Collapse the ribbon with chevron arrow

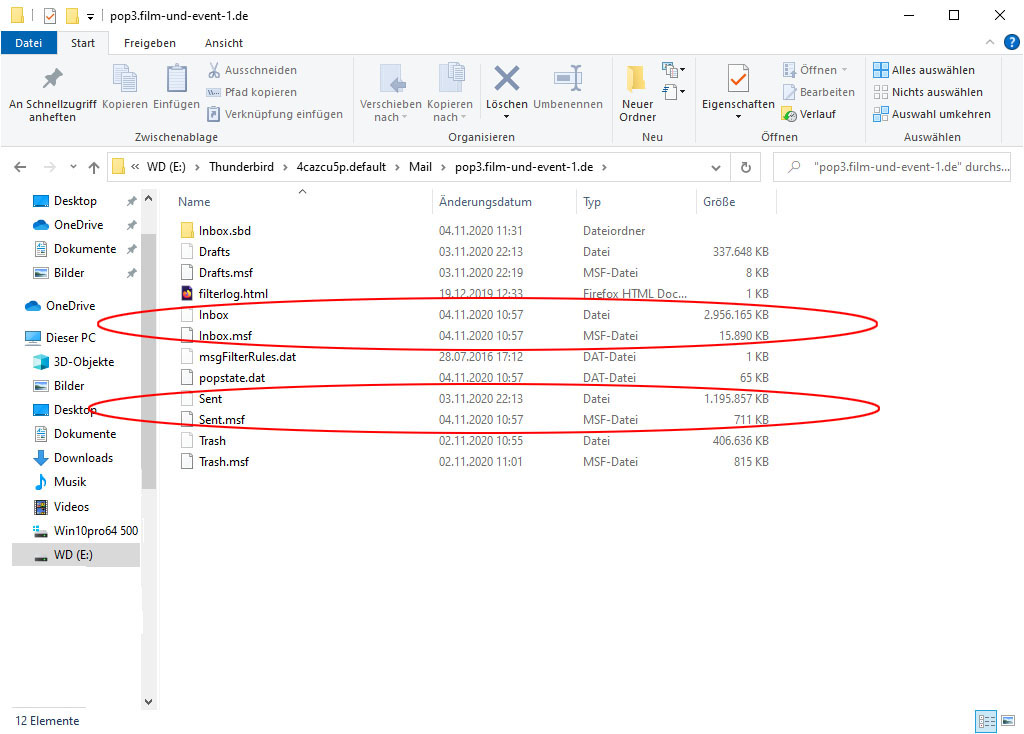[989, 43]
